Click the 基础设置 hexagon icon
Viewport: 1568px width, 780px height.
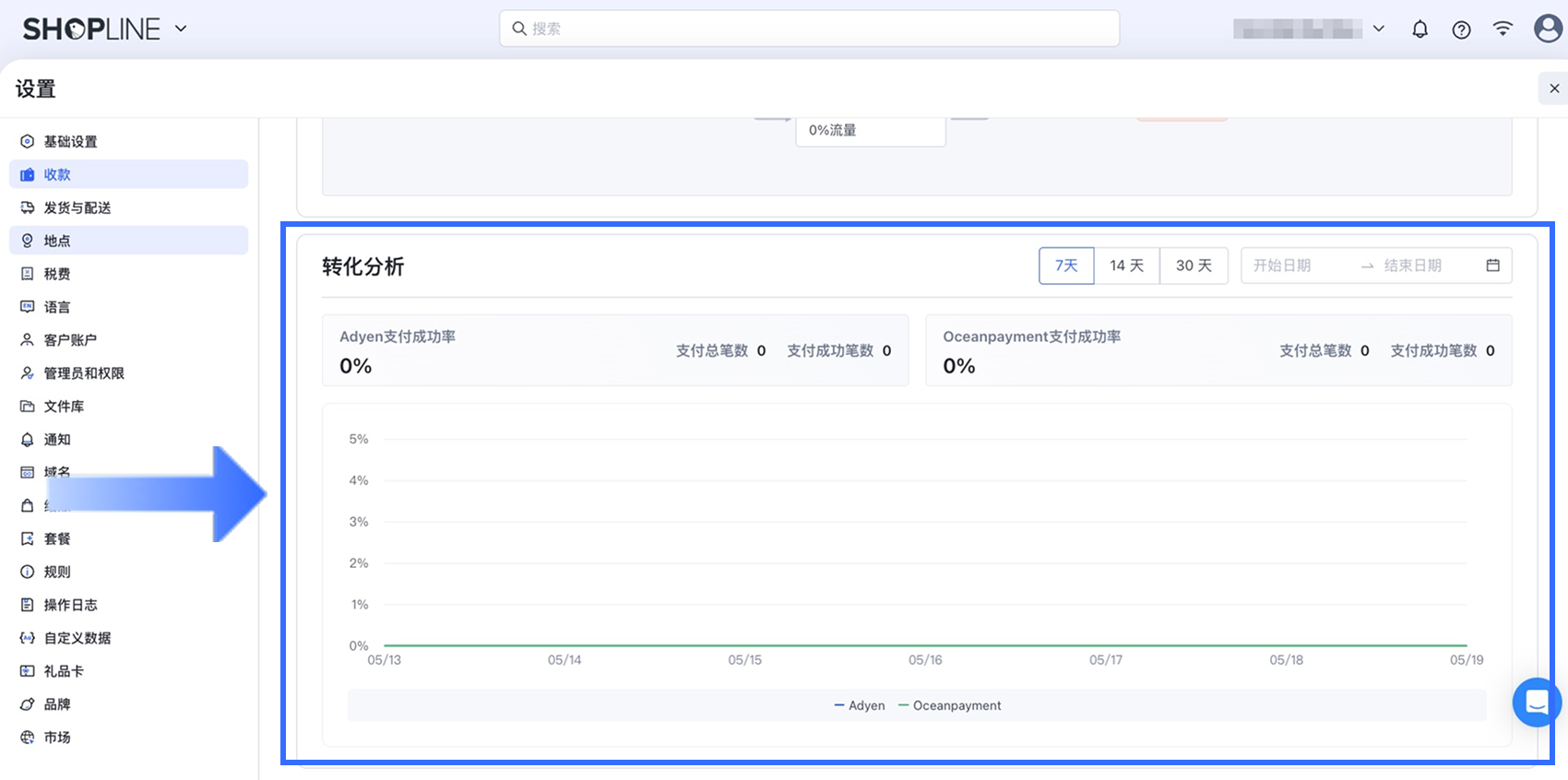pos(28,141)
